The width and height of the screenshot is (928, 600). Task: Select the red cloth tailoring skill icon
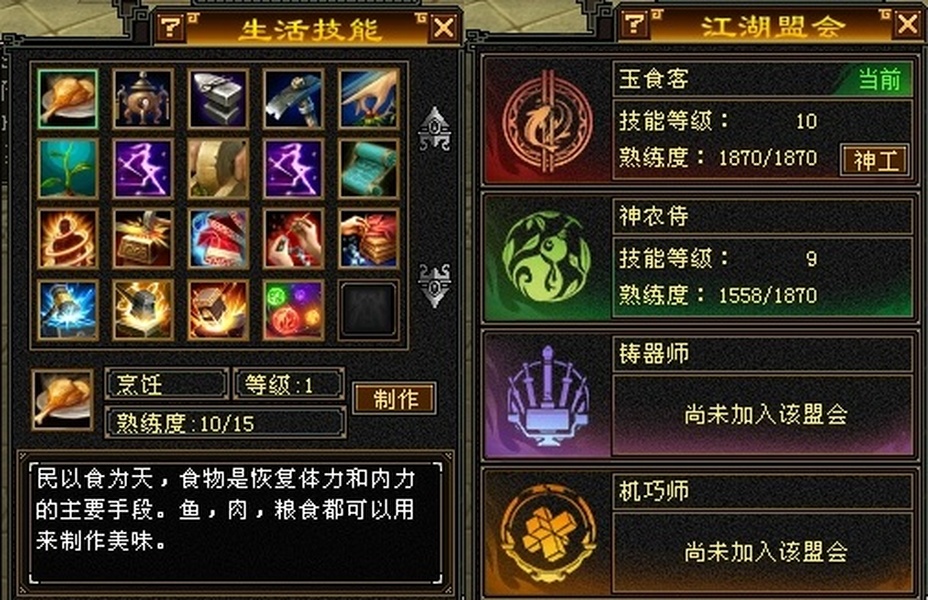pos(218,239)
